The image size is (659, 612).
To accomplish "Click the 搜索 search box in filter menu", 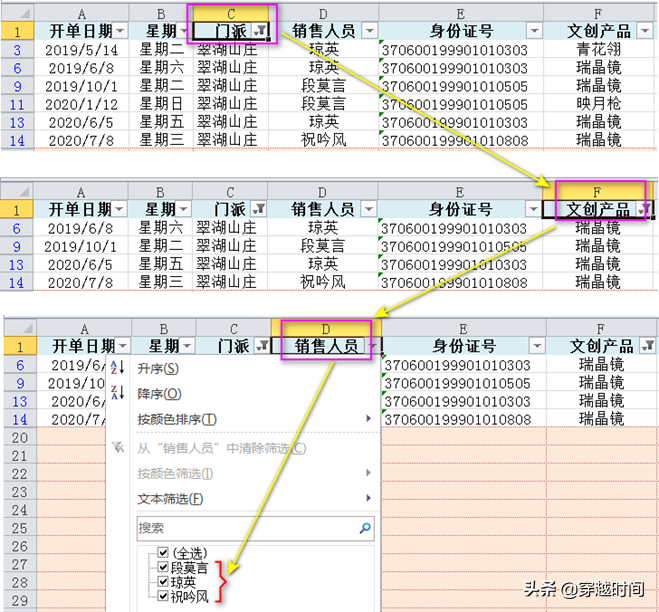I will [255, 528].
